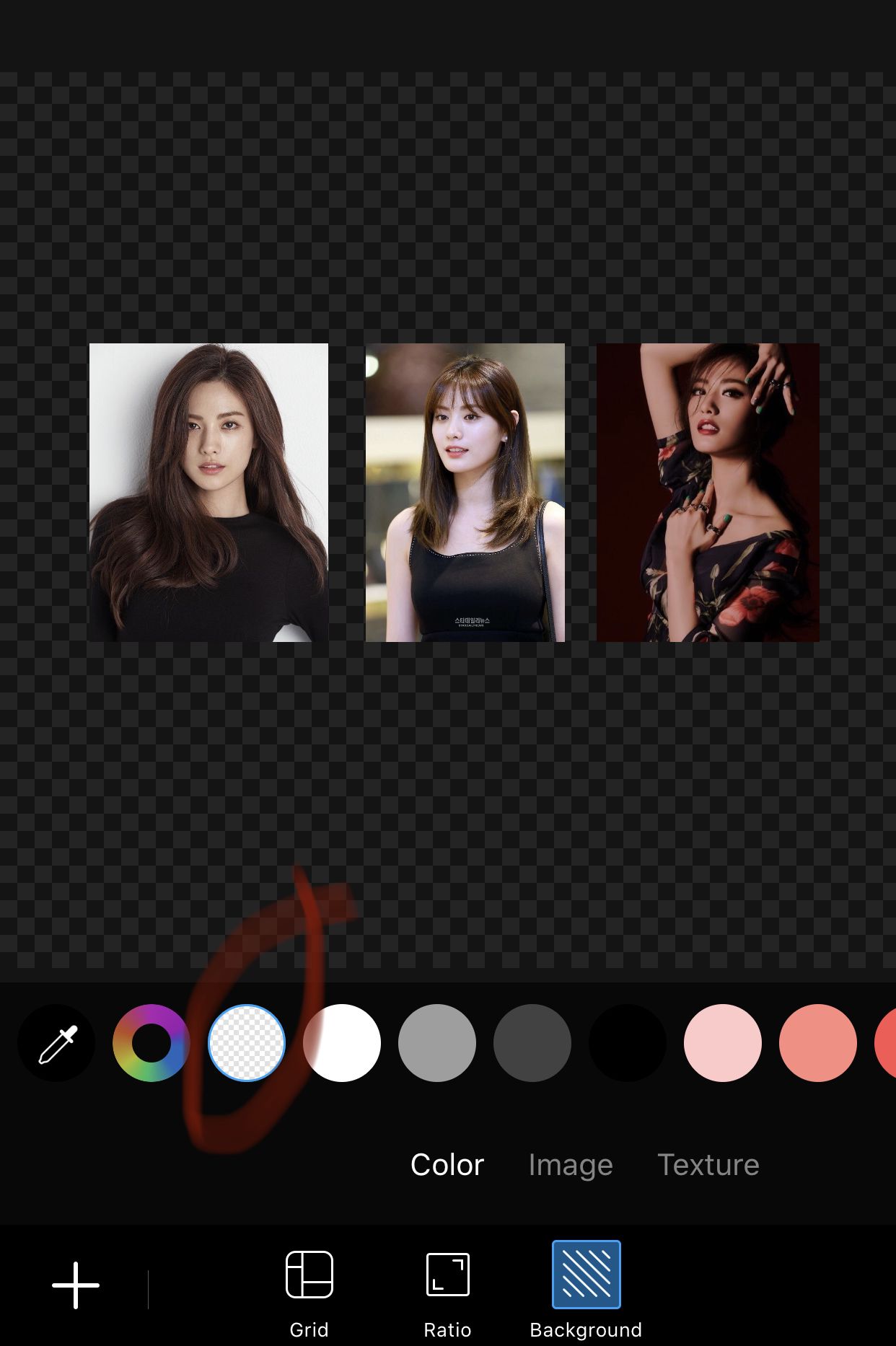Select the portrait photo on white backdrop
Screen dimensions: 896x1346
[x=208, y=493]
